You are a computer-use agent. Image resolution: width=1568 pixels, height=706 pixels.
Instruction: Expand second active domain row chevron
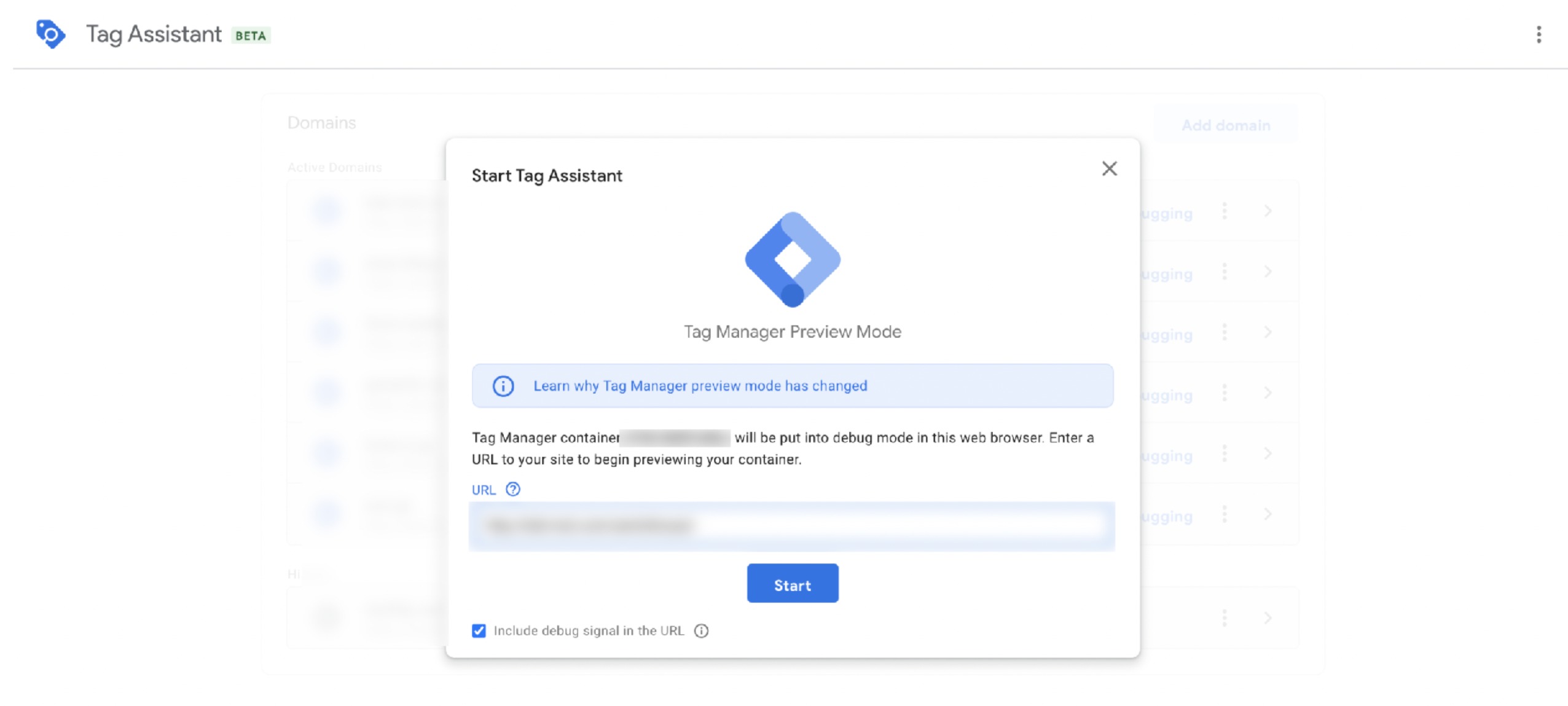1268,272
